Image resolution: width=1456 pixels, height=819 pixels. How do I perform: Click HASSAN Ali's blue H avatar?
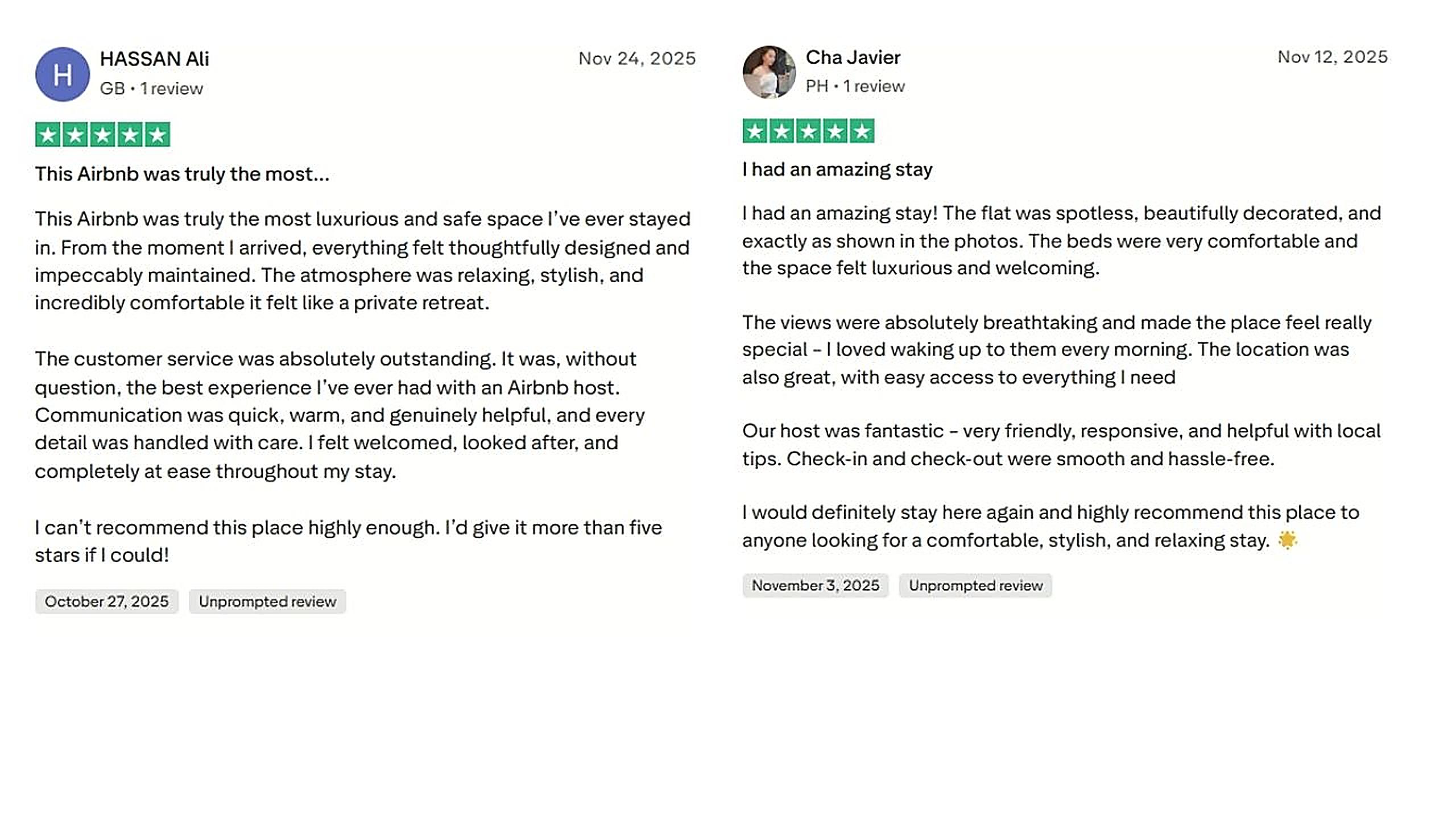[x=62, y=75]
